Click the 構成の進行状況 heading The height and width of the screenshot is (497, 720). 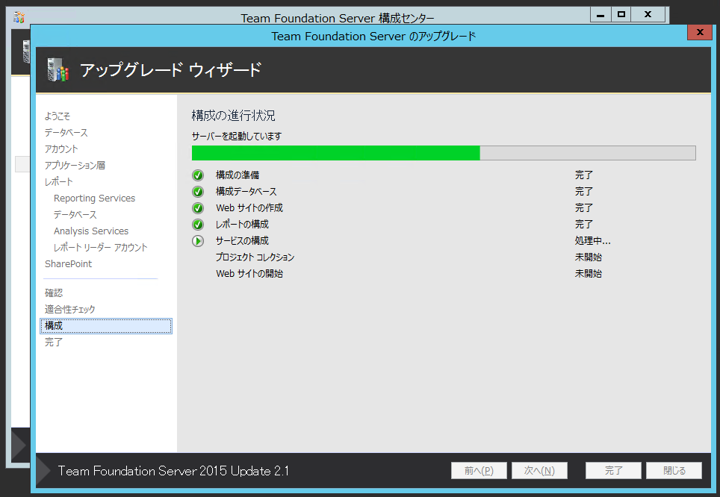tap(233, 116)
